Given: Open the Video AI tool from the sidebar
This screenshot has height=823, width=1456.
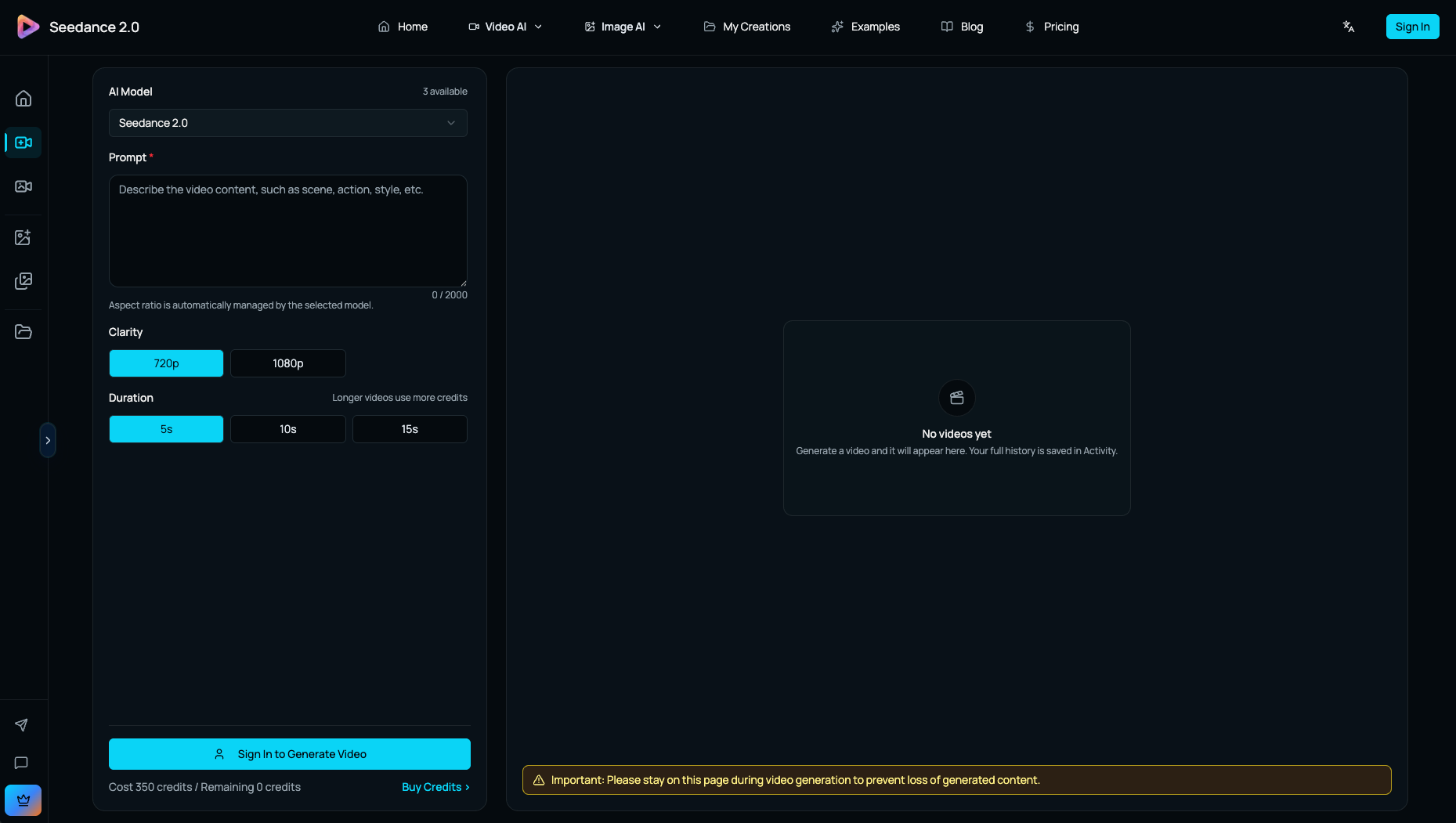Looking at the screenshot, I should (23, 143).
